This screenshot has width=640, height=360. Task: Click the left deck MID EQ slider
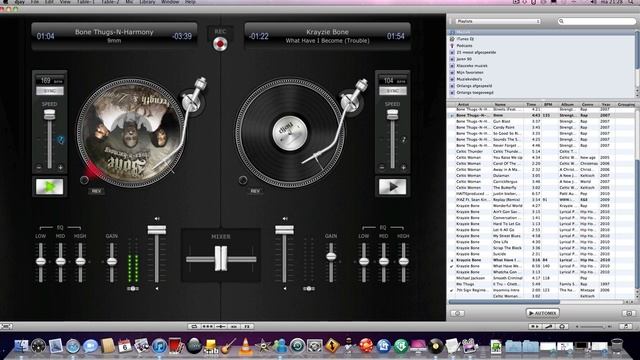point(60,261)
